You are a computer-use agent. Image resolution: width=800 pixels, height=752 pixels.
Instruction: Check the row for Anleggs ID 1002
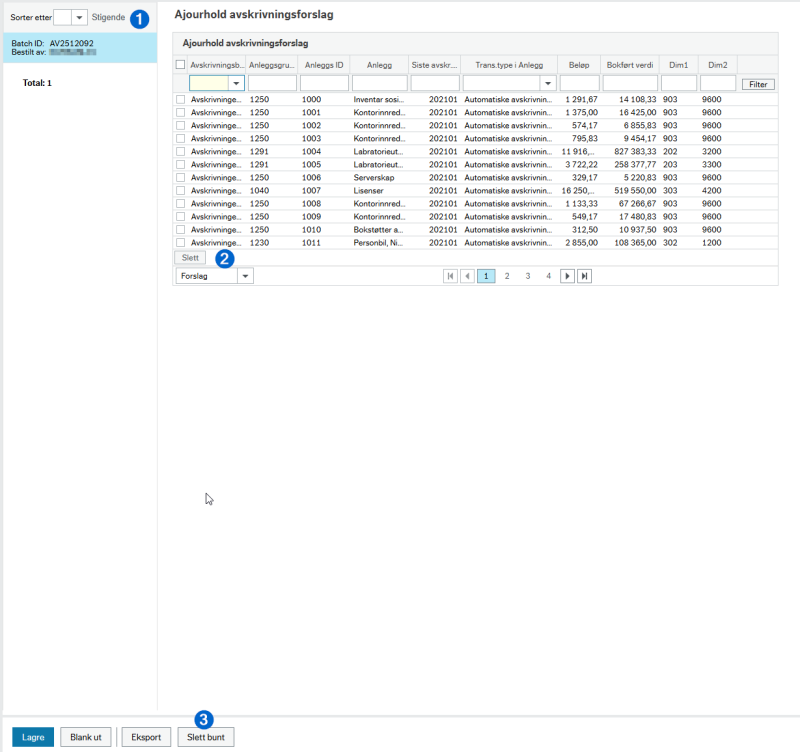(180, 125)
